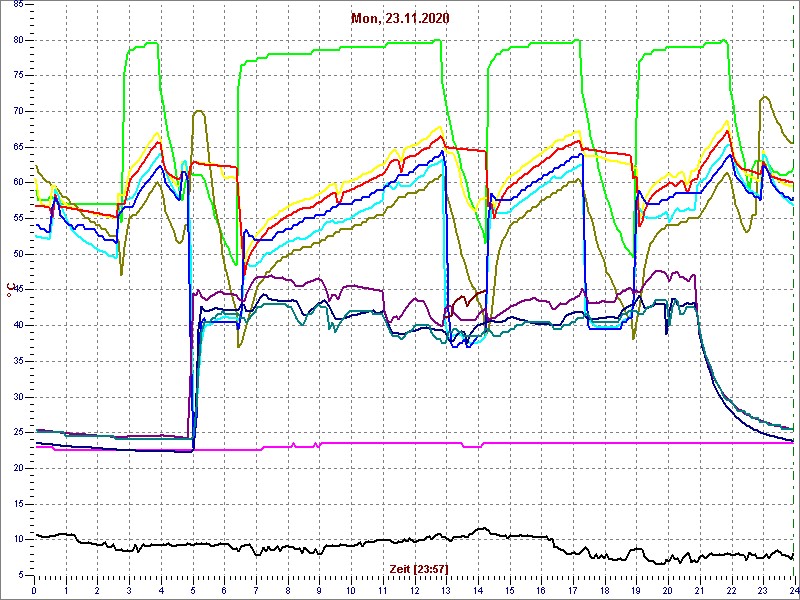This screenshot has height=600, width=800.
Task: Click hour 1 on the time axis
Action: (x=66, y=590)
